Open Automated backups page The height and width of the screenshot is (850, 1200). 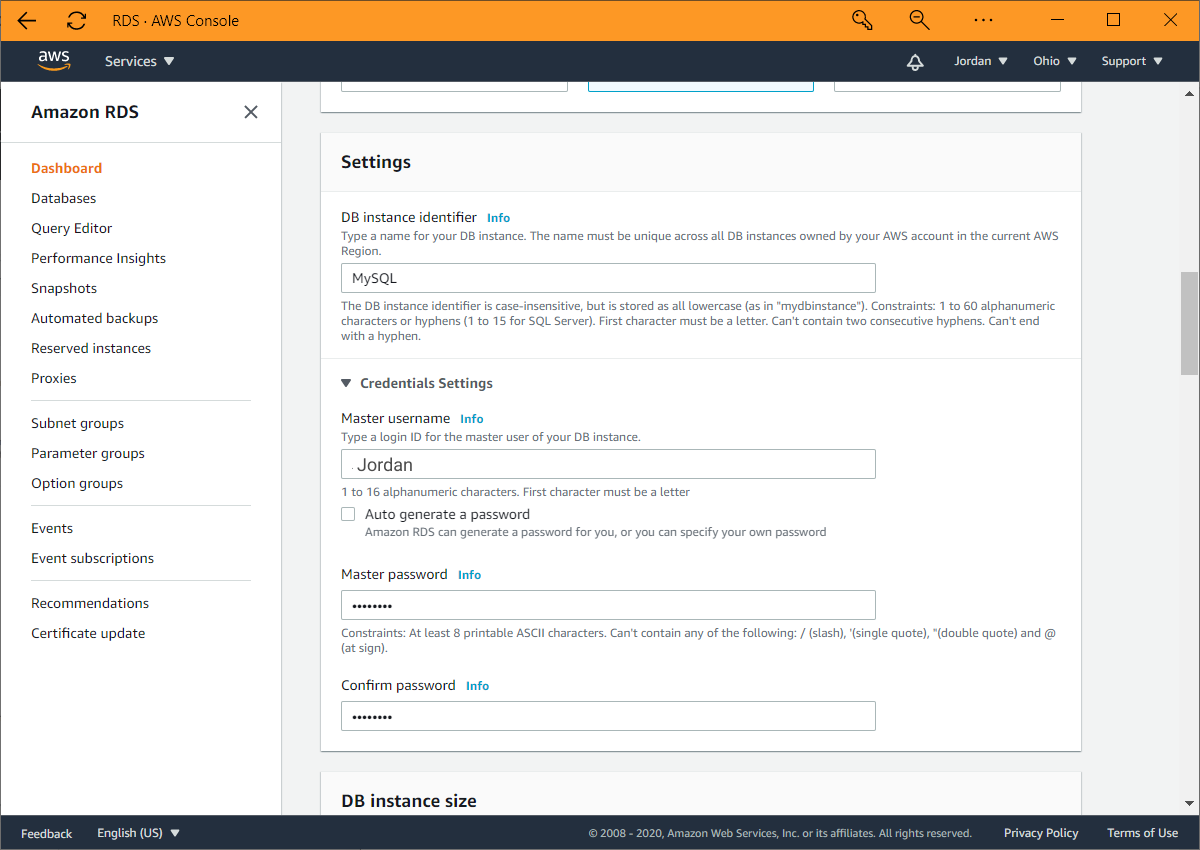[x=94, y=318]
